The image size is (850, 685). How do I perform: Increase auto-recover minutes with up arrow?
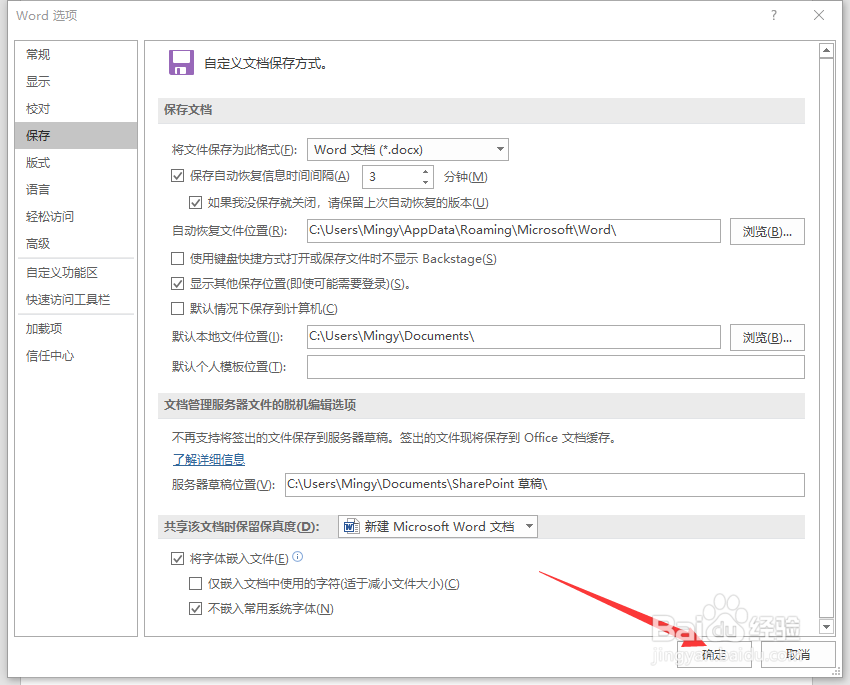(426, 171)
